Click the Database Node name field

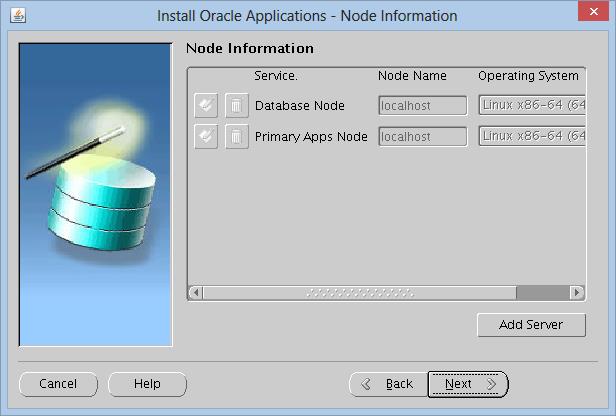(423, 105)
